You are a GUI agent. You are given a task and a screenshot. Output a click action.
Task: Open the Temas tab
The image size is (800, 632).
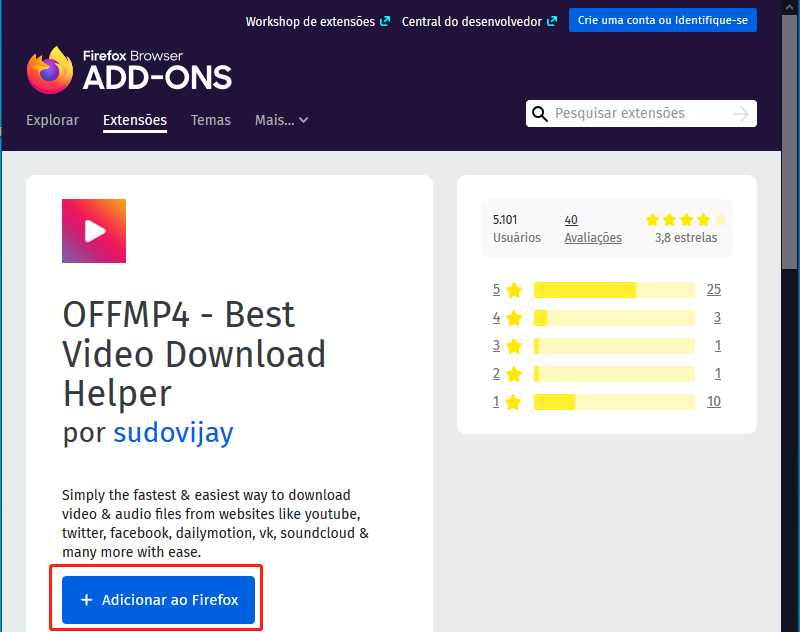(211, 120)
